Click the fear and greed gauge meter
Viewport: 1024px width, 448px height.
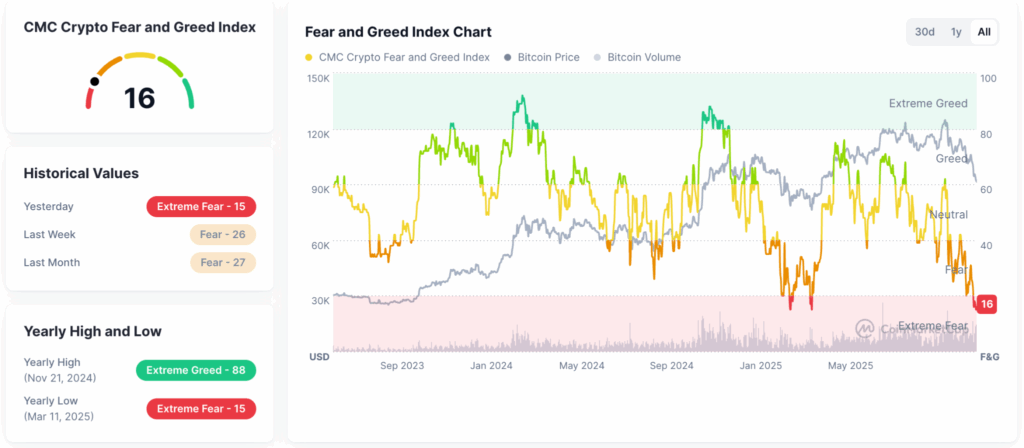(140, 82)
